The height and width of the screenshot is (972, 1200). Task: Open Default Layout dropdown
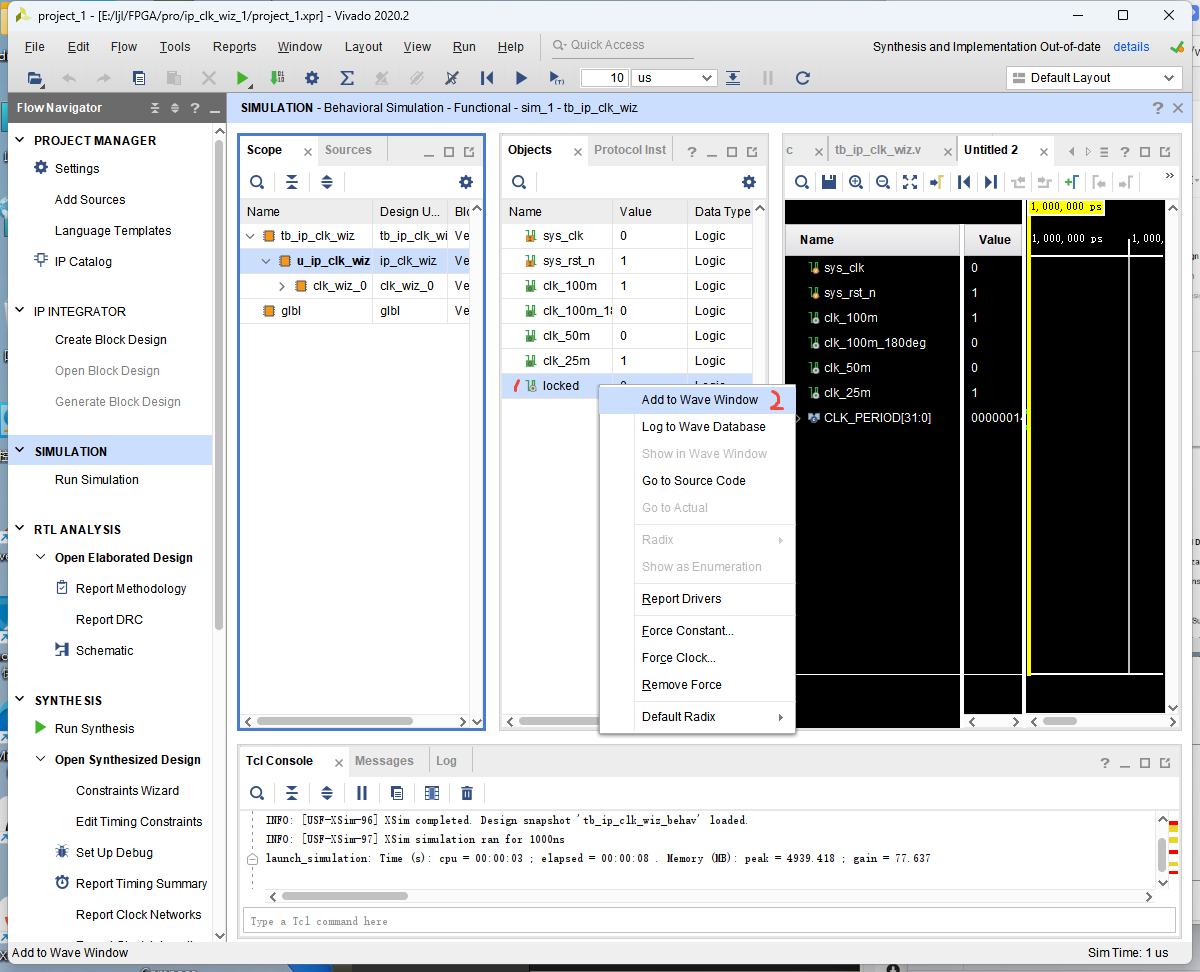(x=1094, y=78)
